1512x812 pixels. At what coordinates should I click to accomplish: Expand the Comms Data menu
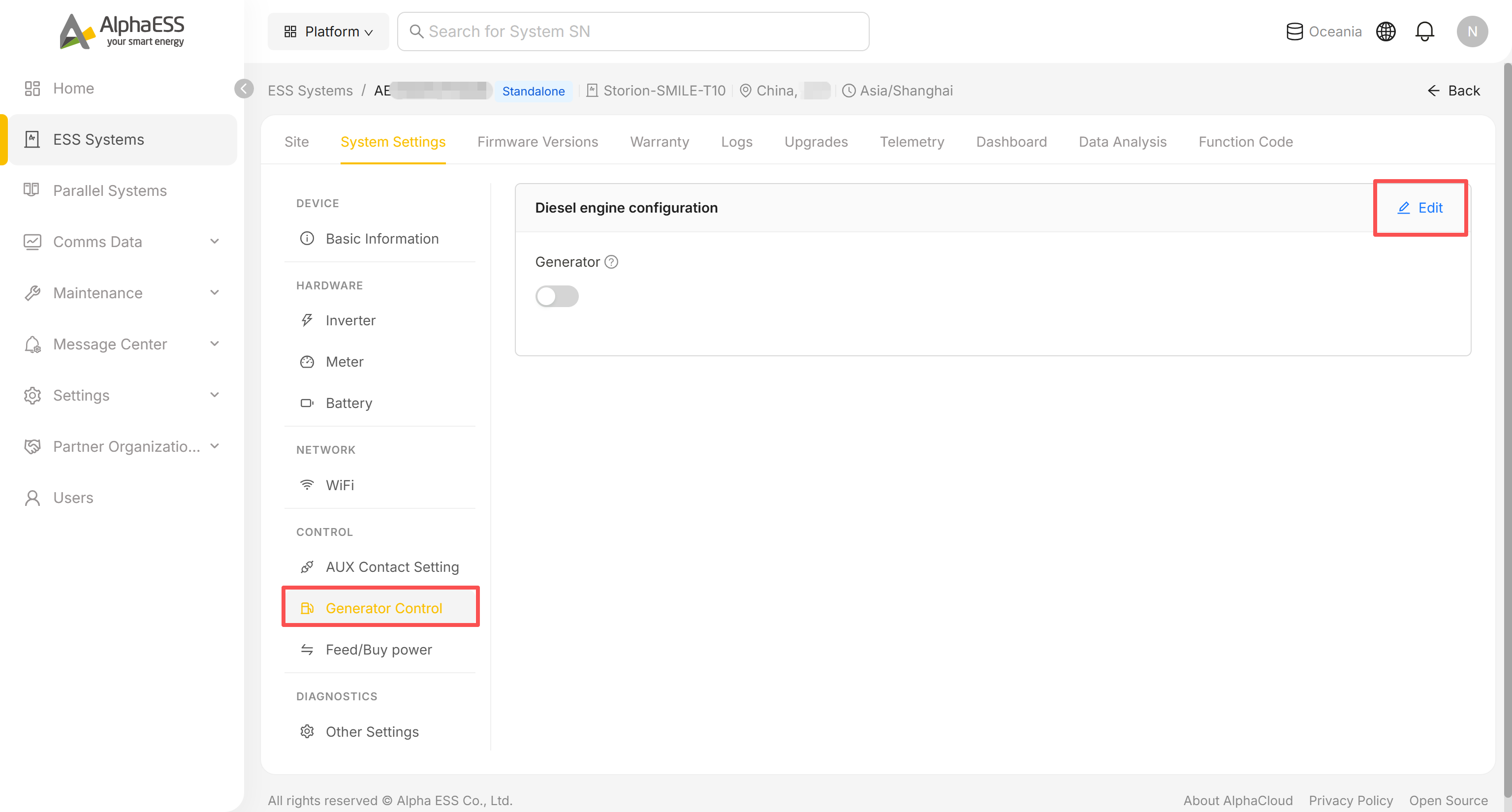[122, 242]
